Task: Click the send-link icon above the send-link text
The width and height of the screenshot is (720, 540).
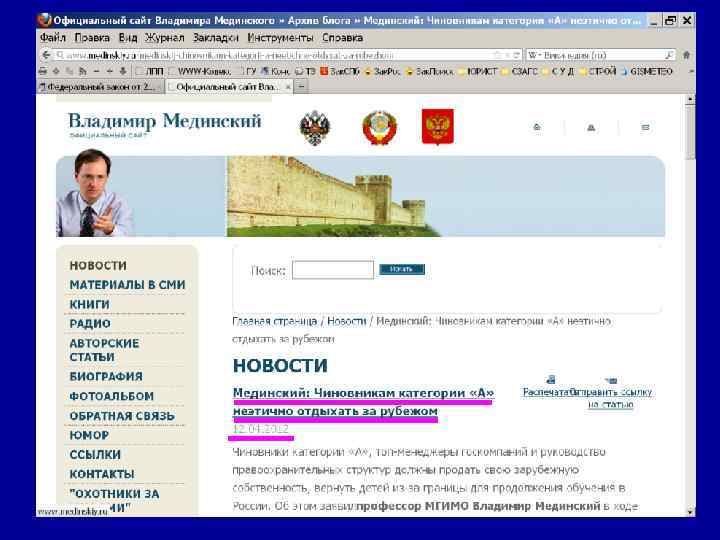Action: coord(611,380)
